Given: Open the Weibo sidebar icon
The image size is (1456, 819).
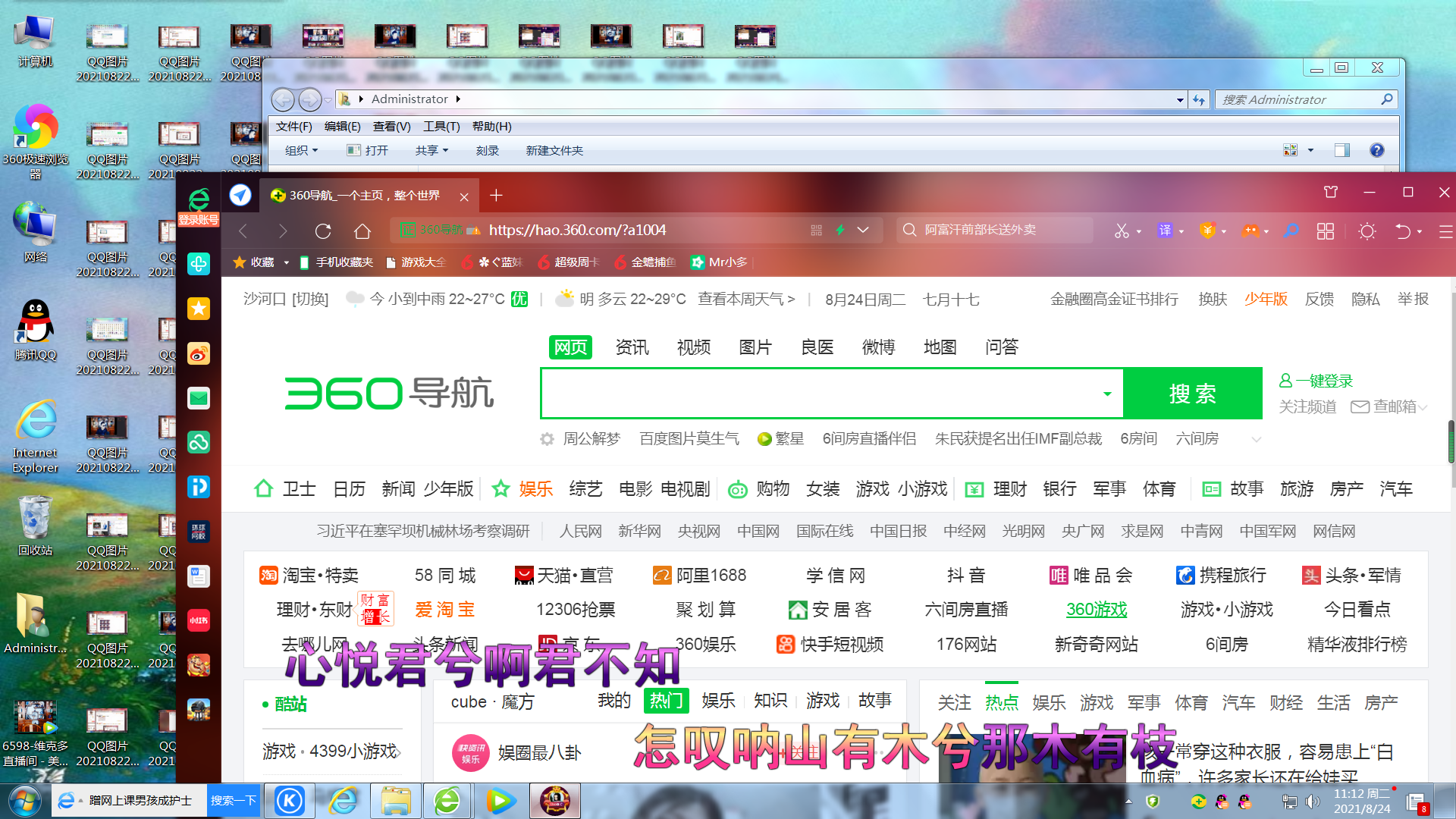Looking at the screenshot, I should coord(199,353).
